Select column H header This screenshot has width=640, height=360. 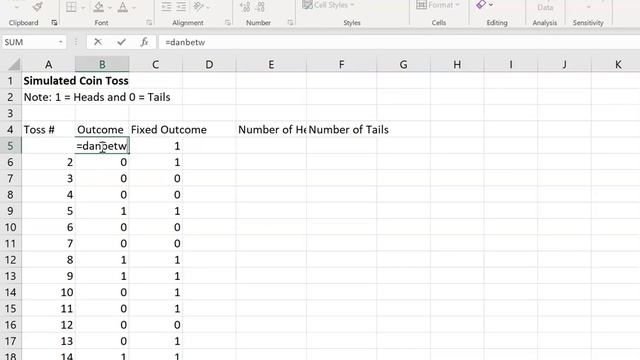click(457, 64)
